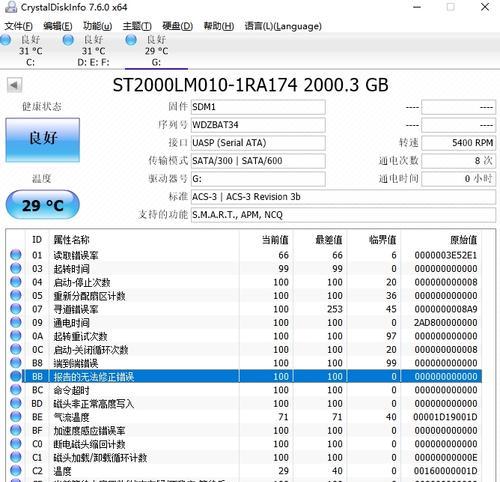
Task: Open the 功能(u) menu
Action: coord(97,26)
